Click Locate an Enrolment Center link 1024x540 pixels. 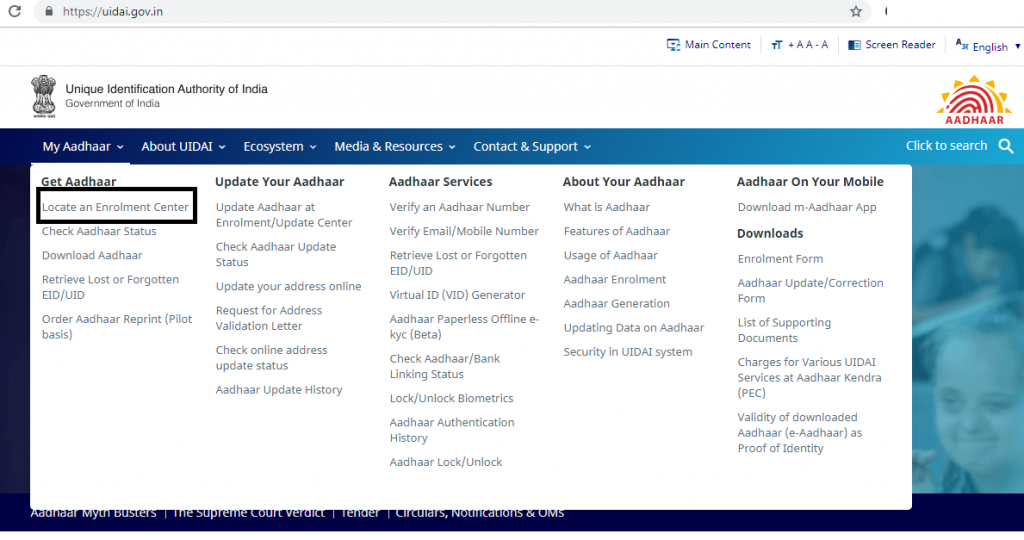coord(115,207)
